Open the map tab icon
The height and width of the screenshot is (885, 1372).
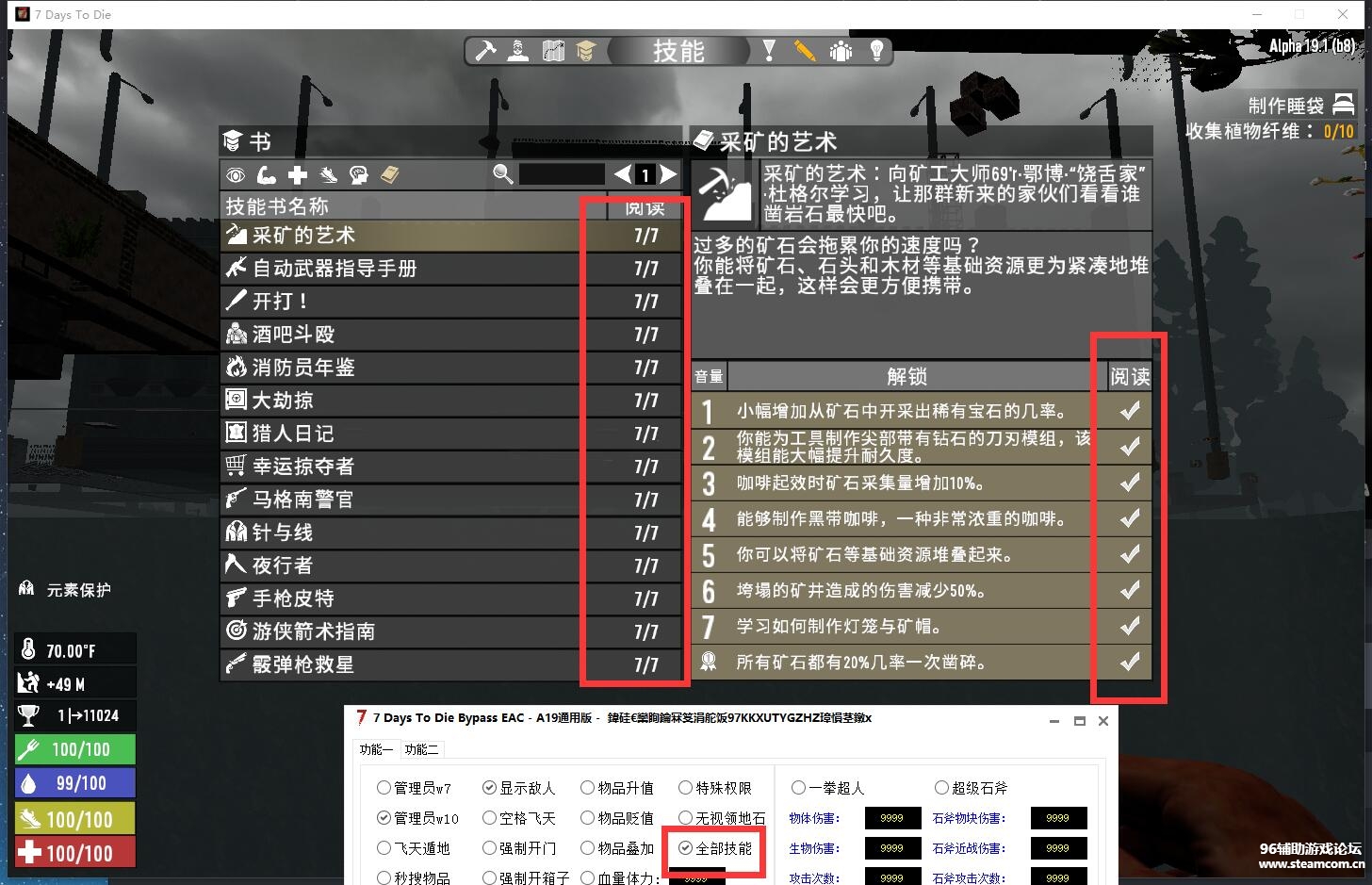553,51
